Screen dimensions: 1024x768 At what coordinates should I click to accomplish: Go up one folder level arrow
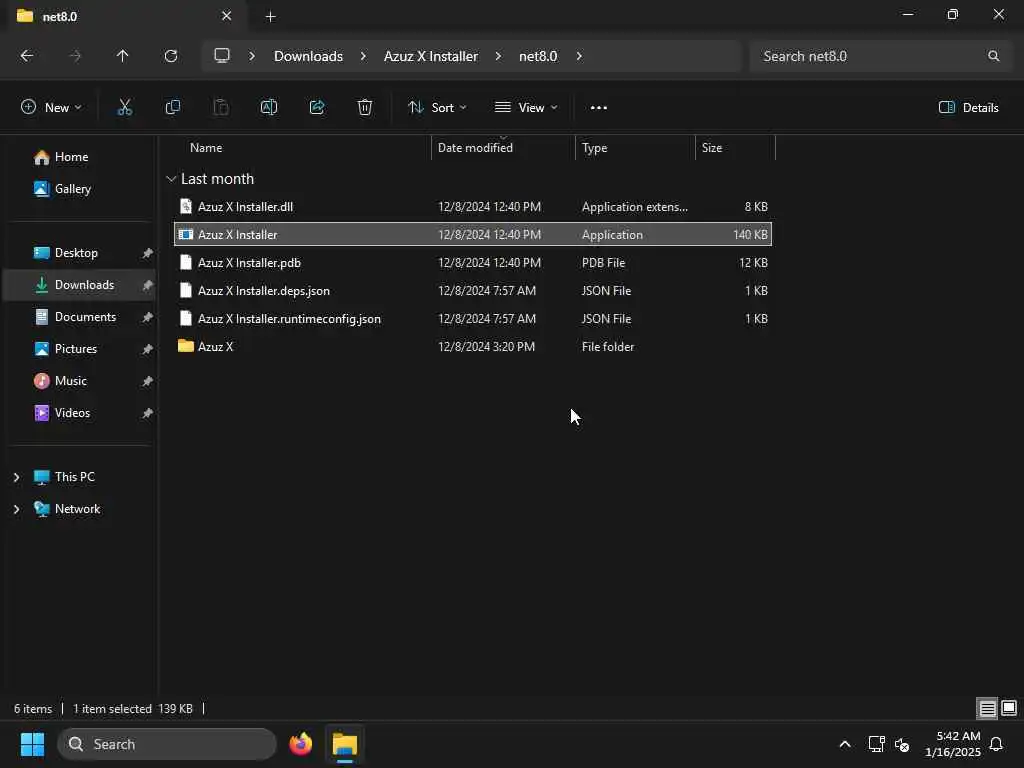(x=122, y=56)
